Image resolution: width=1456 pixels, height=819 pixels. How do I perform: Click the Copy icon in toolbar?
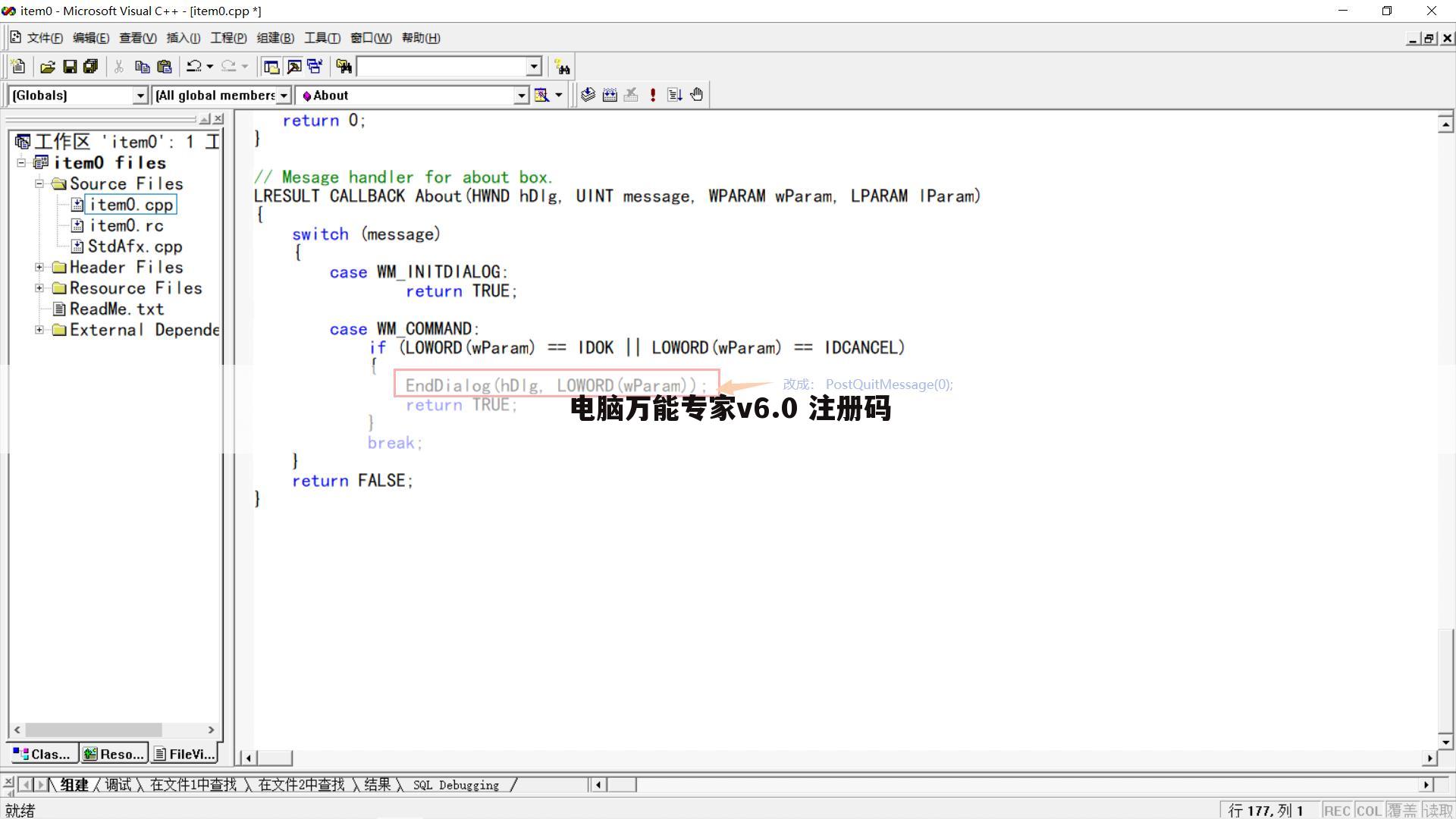[142, 67]
